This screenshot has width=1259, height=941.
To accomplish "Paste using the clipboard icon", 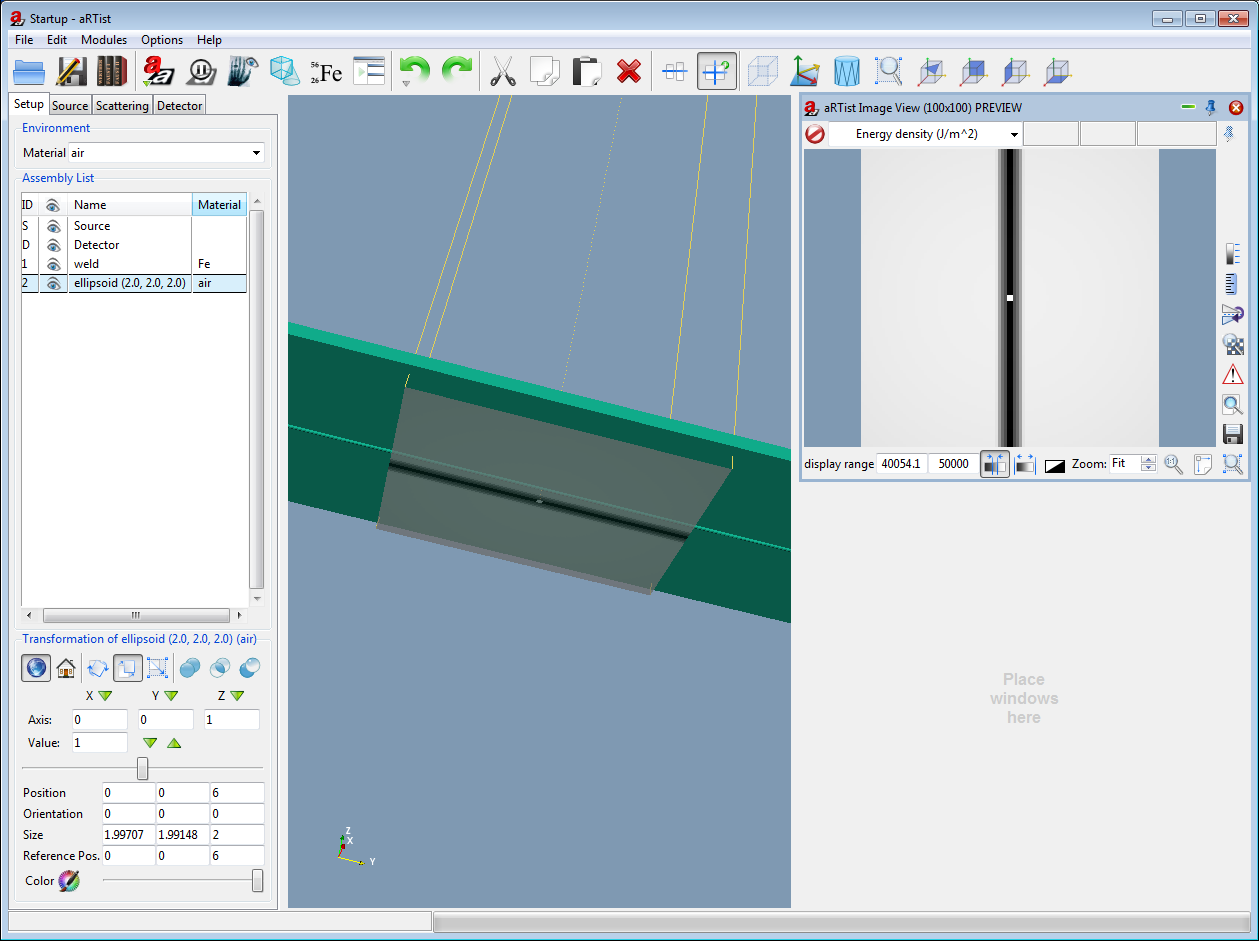I will (586, 72).
